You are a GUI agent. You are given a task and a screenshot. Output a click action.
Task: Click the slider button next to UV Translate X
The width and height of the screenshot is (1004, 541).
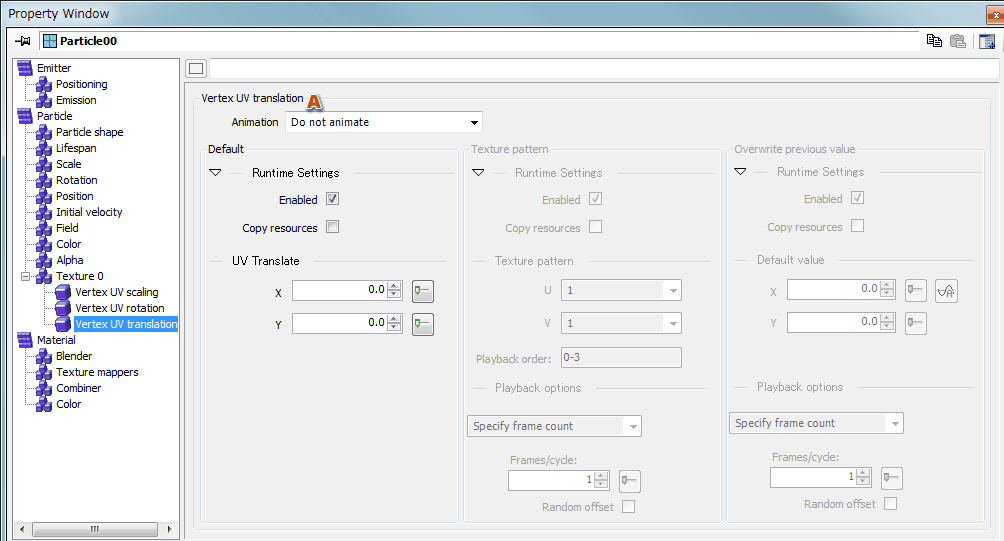pyautogui.click(x=422, y=291)
